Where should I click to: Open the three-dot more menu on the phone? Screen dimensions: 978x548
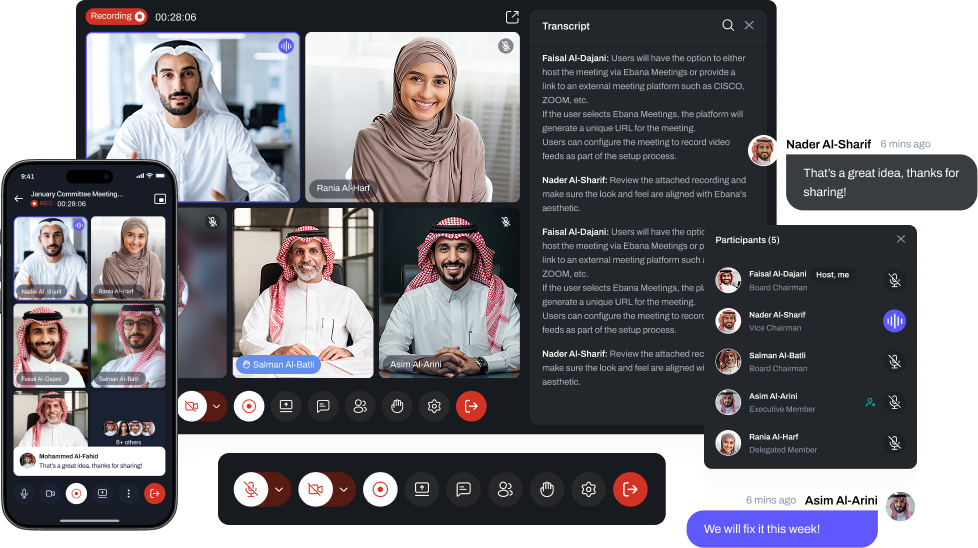pyautogui.click(x=128, y=494)
